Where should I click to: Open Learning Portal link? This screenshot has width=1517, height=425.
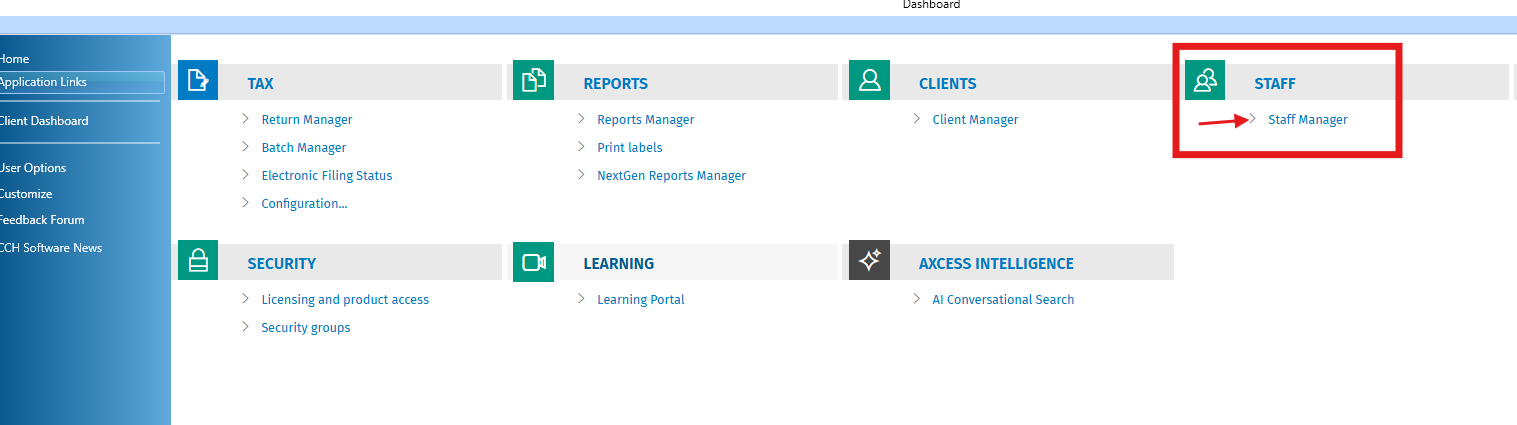pyautogui.click(x=641, y=299)
